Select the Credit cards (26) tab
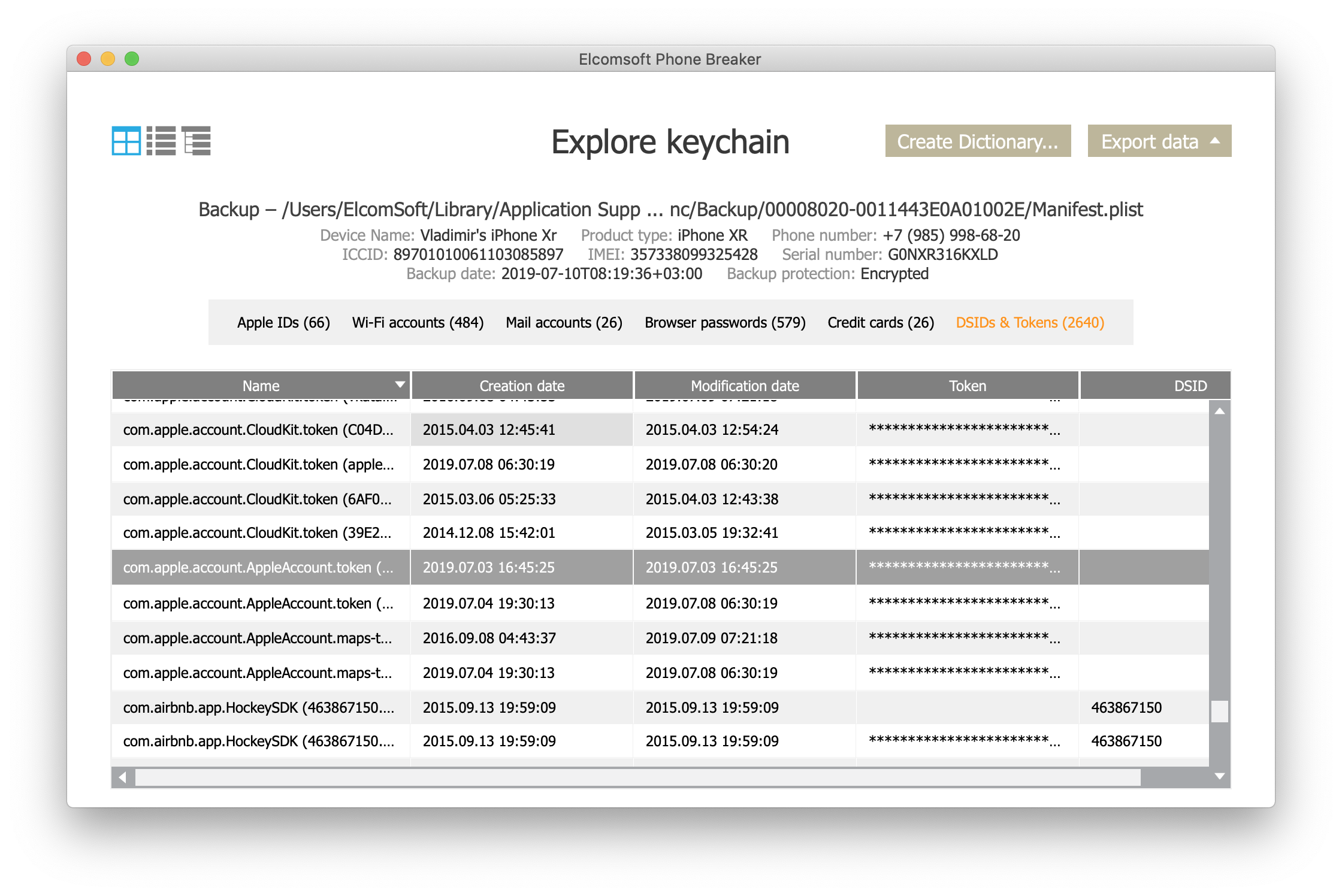 [881, 322]
